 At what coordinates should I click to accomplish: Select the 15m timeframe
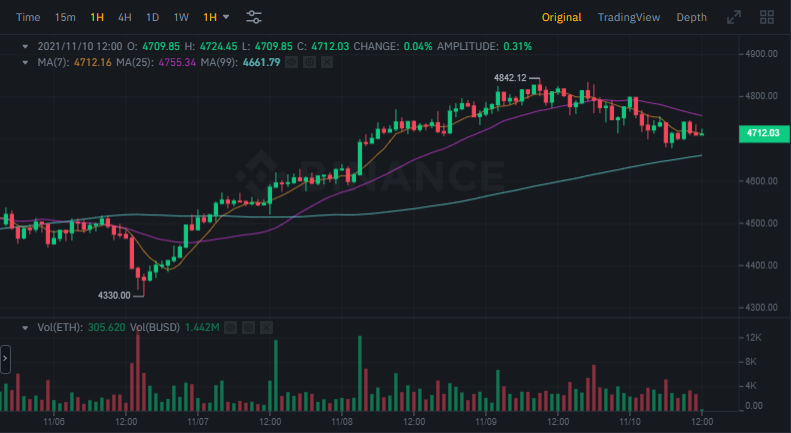(65, 17)
